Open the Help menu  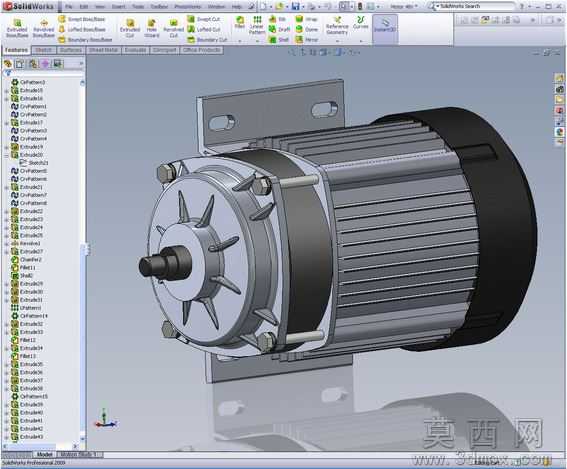(236, 7)
